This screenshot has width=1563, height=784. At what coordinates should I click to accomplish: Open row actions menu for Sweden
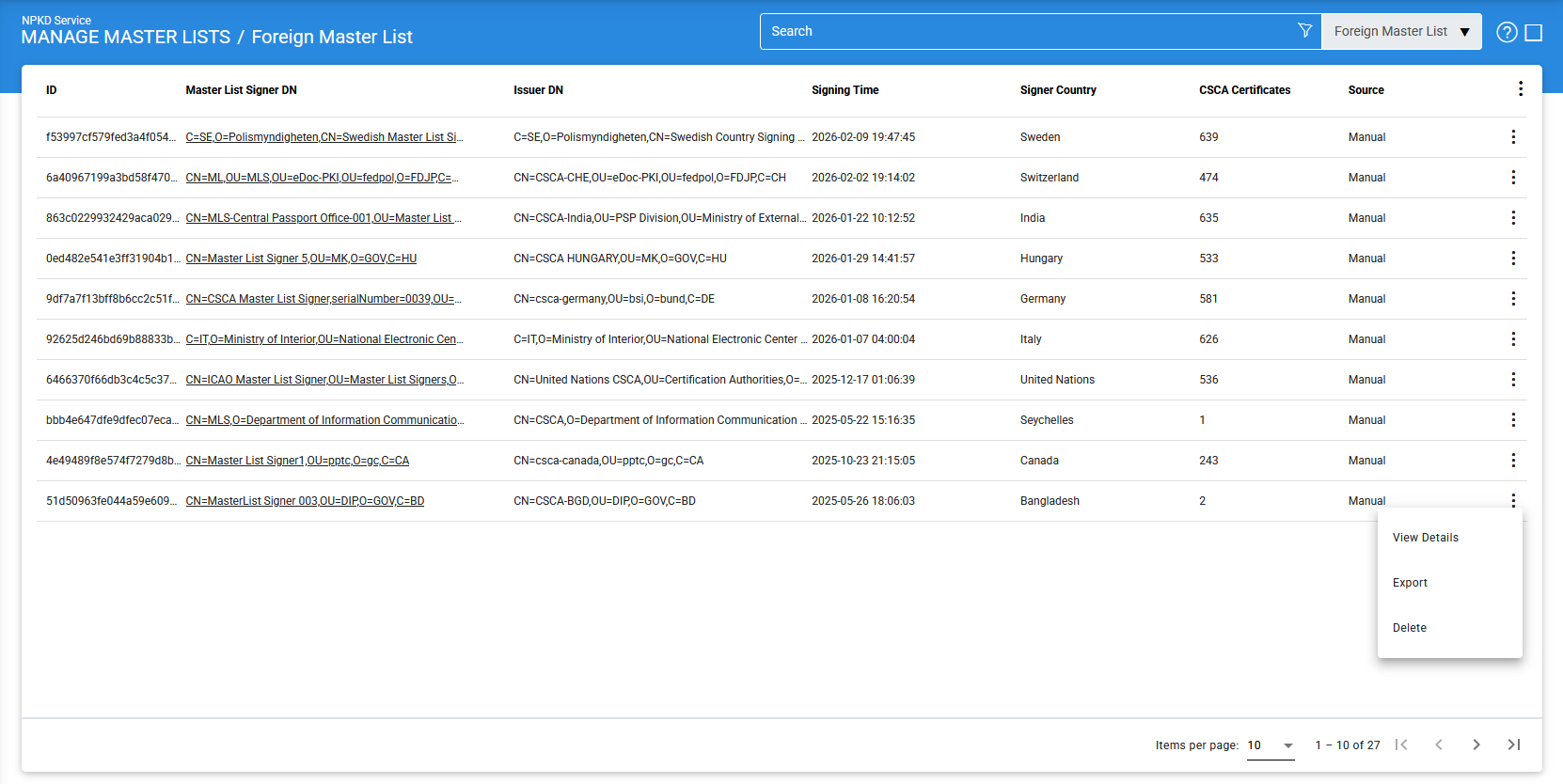click(x=1513, y=137)
